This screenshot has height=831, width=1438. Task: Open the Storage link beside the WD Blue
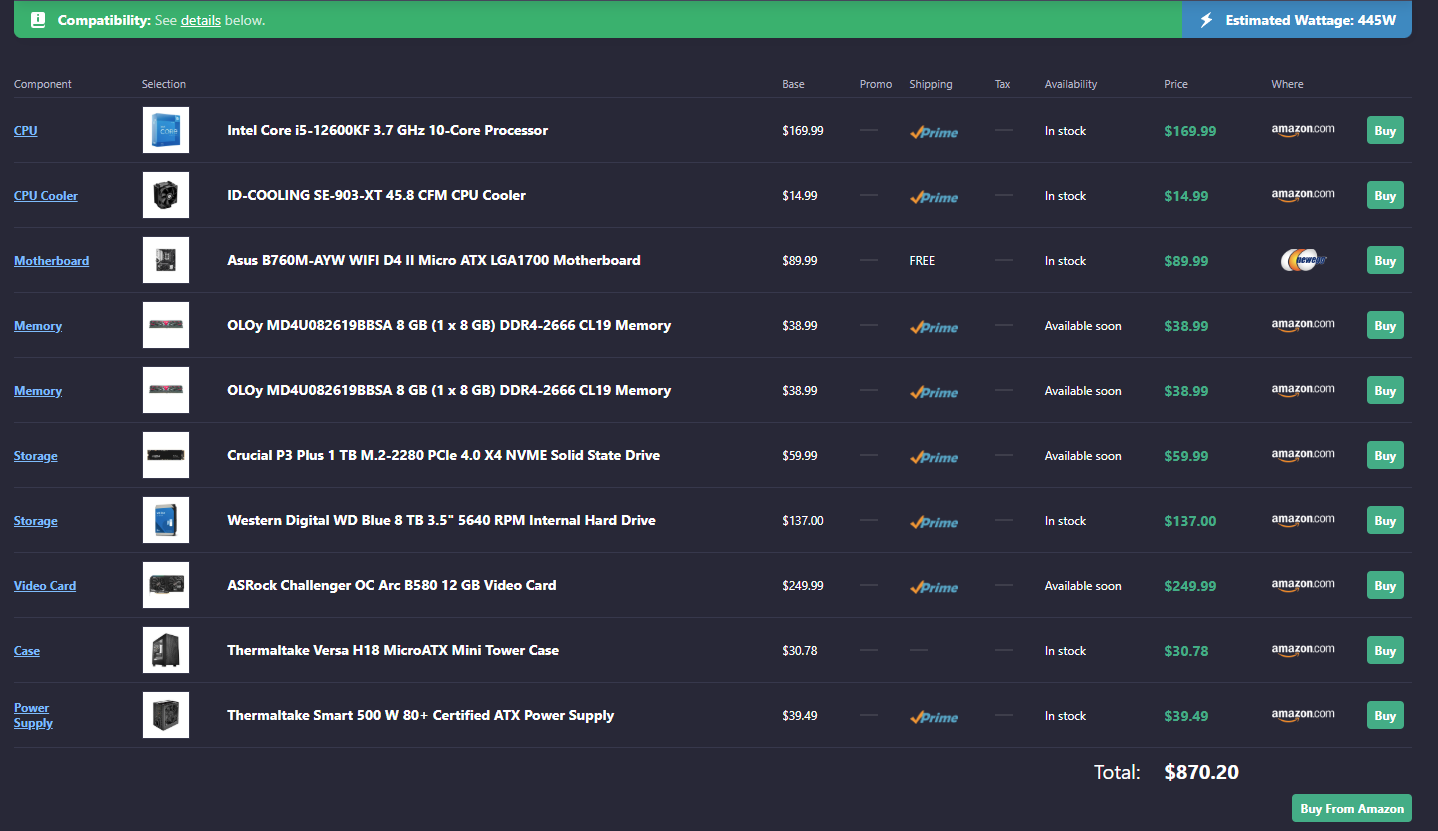(x=36, y=521)
